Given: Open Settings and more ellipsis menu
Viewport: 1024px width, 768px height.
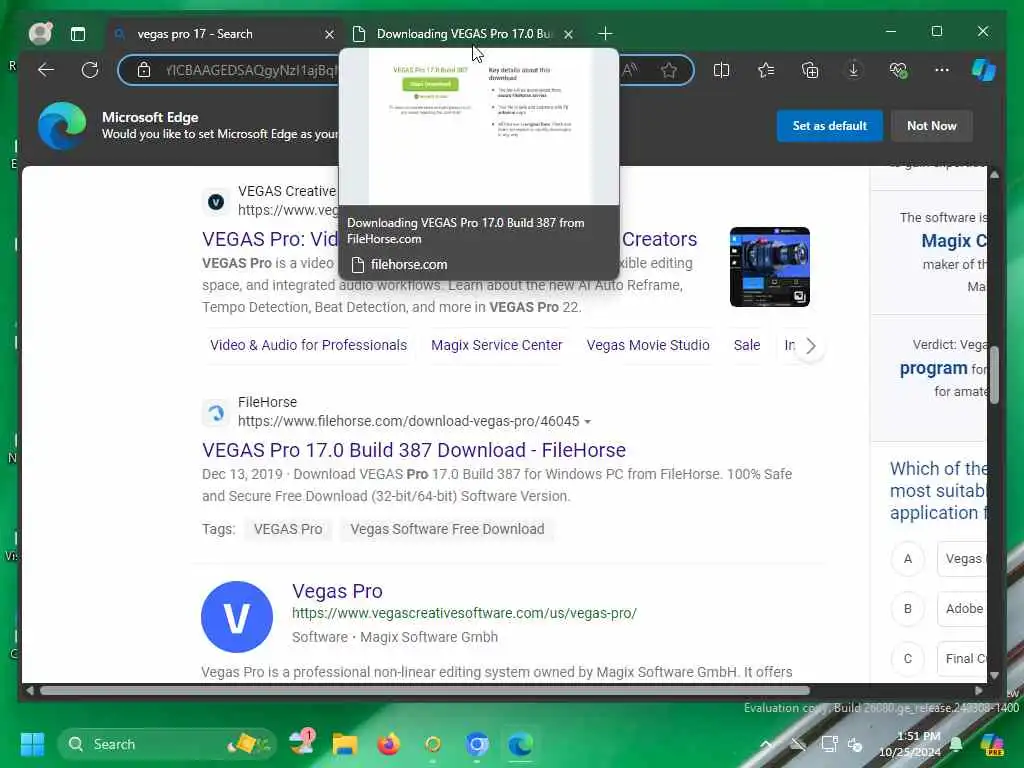Looking at the screenshot, I should point(942,70).
